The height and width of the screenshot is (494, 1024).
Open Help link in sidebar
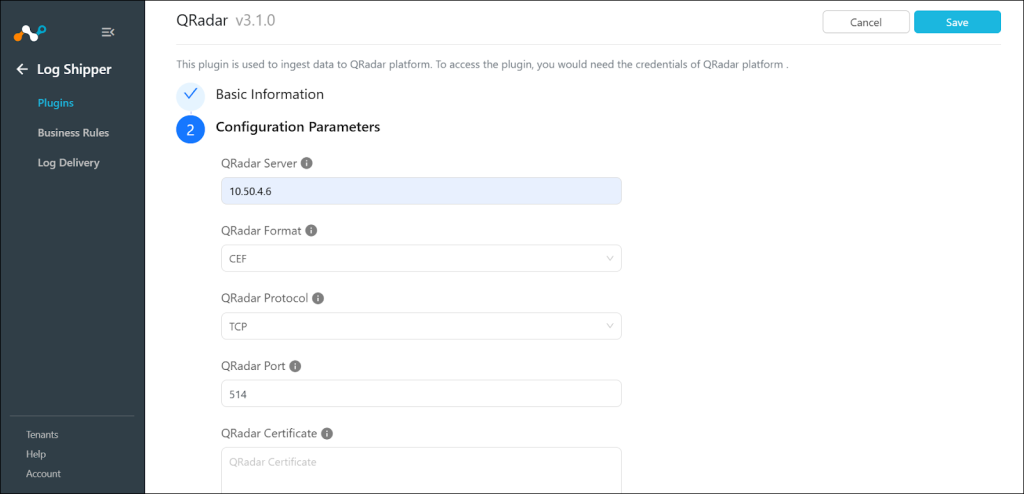point(36,454)
